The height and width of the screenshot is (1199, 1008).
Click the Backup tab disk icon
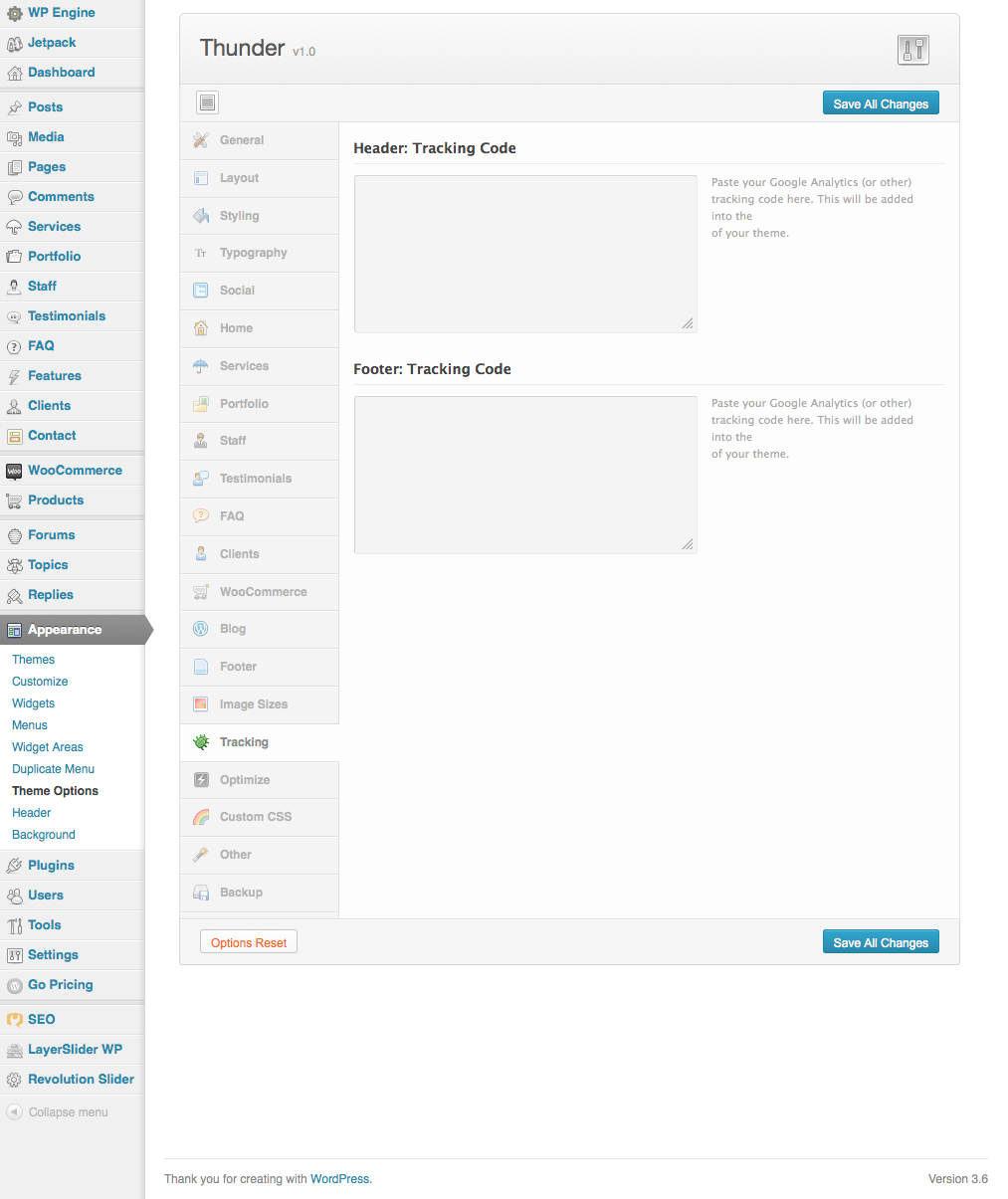[x=201, y=893]
